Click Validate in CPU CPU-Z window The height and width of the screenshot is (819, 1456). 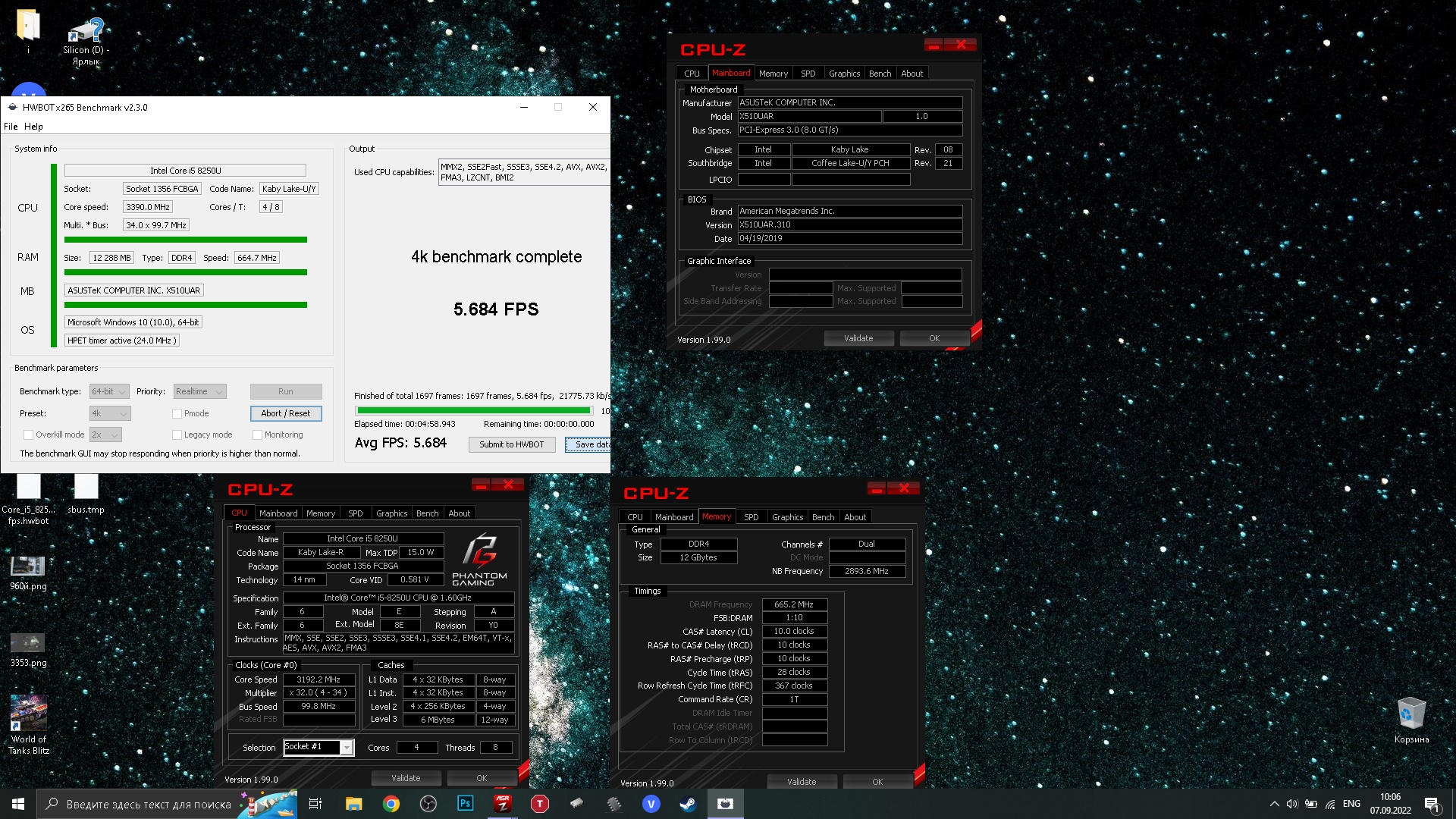click(406, 778)
